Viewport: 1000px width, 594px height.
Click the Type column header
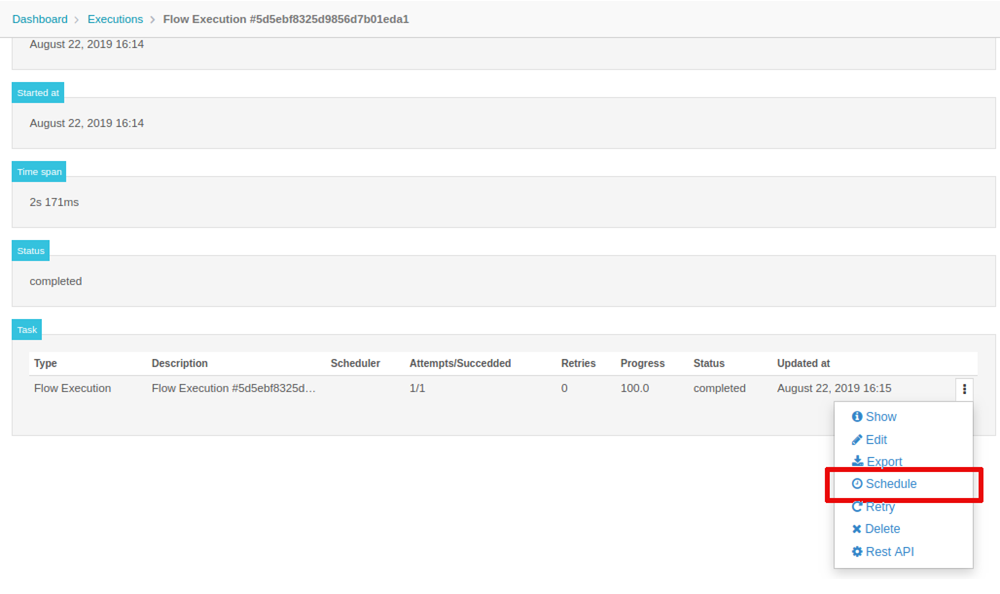[x=45, y=363]
